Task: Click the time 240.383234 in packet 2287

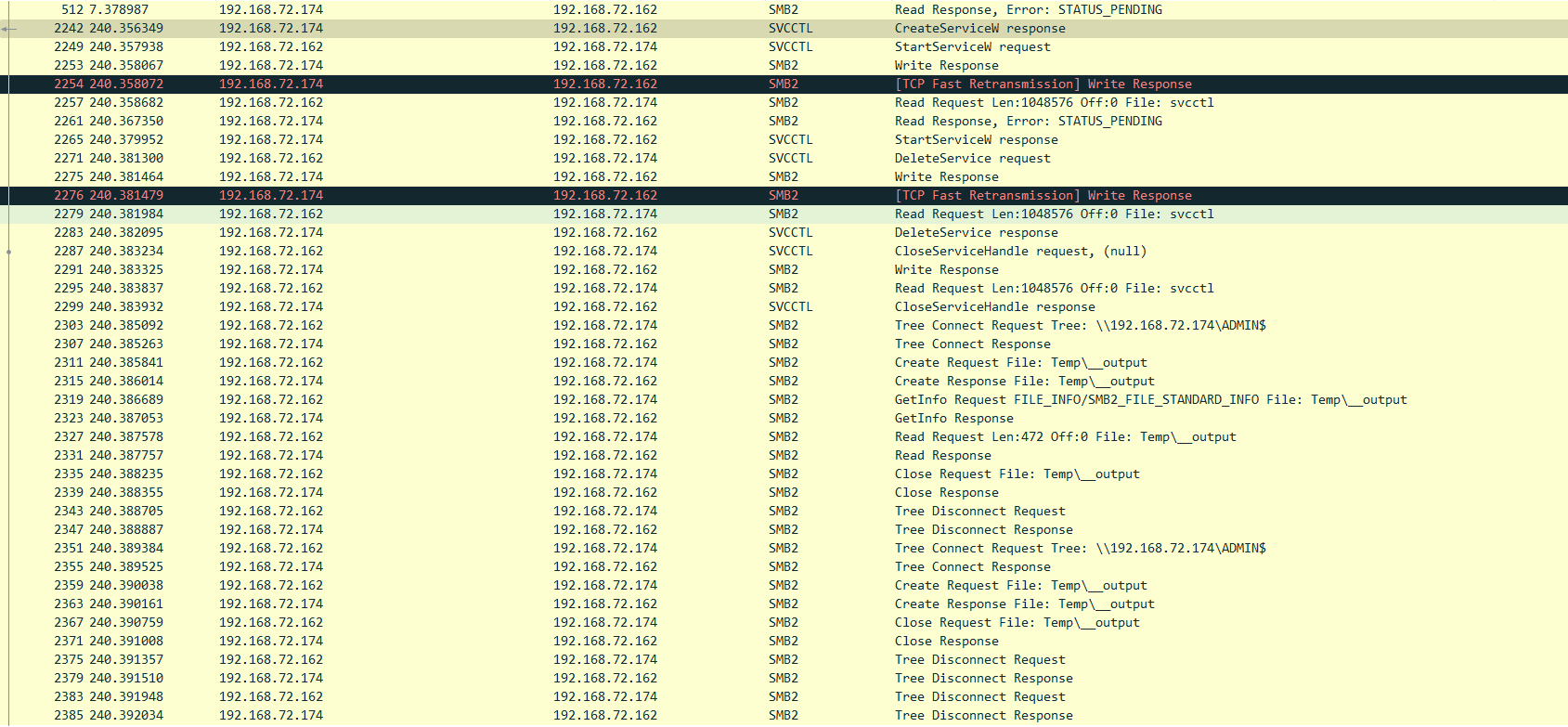Action: (x=126, y=251)
